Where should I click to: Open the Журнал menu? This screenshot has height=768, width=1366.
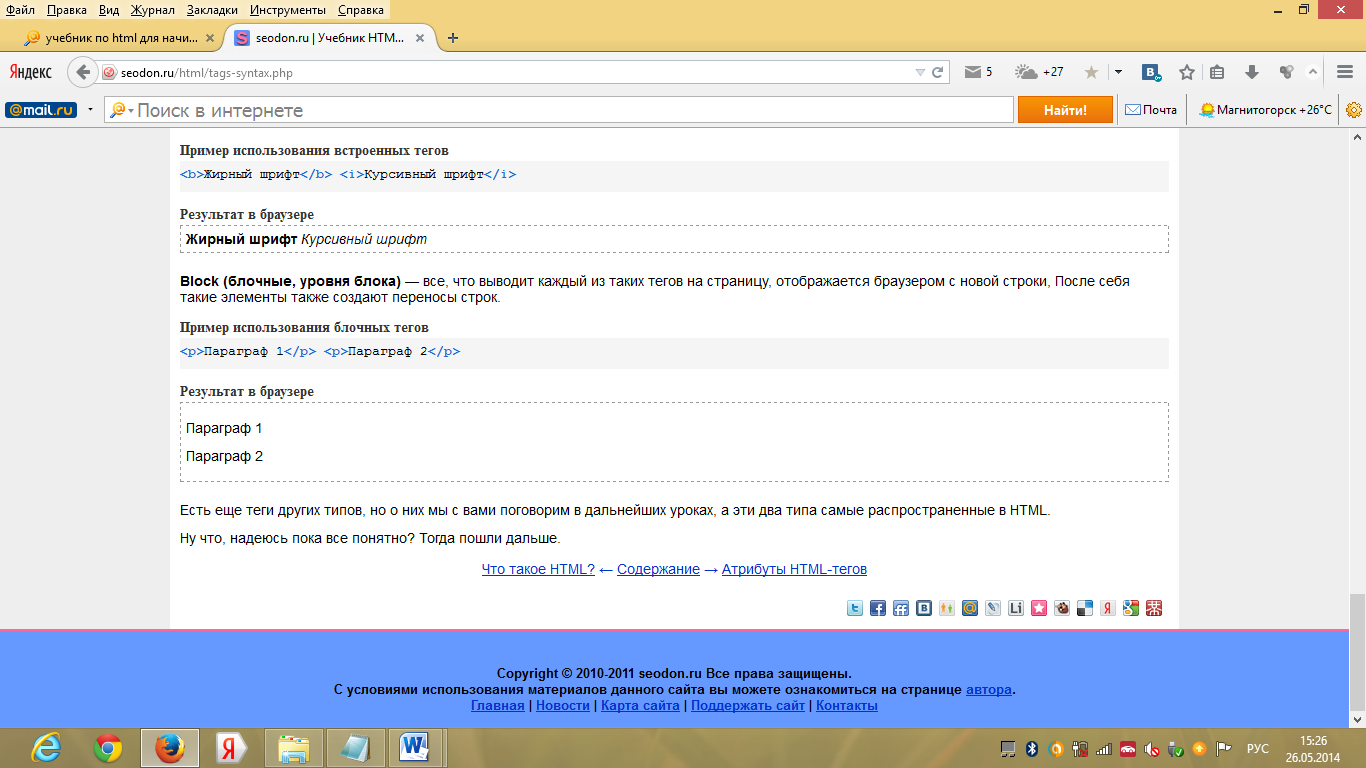tap(153, 10)
